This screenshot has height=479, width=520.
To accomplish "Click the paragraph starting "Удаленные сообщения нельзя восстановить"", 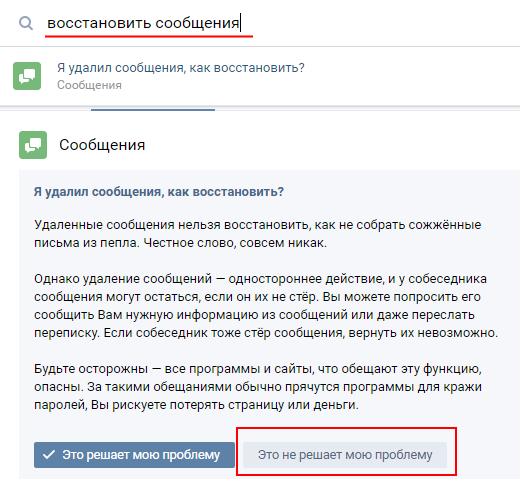I will pos(257,234).
